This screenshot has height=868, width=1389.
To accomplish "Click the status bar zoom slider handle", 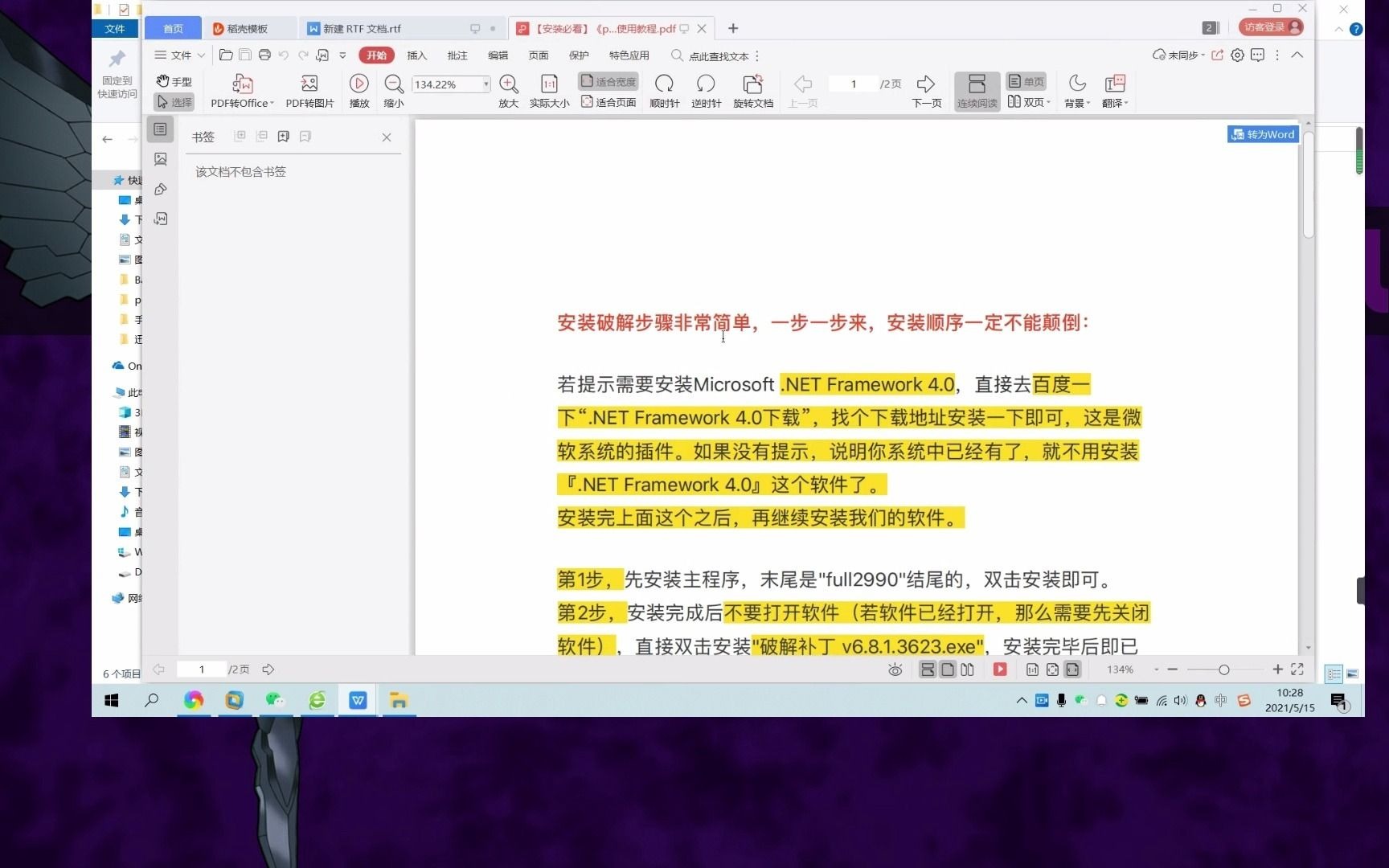I will pyautogui.click(x=1223, y=669).
